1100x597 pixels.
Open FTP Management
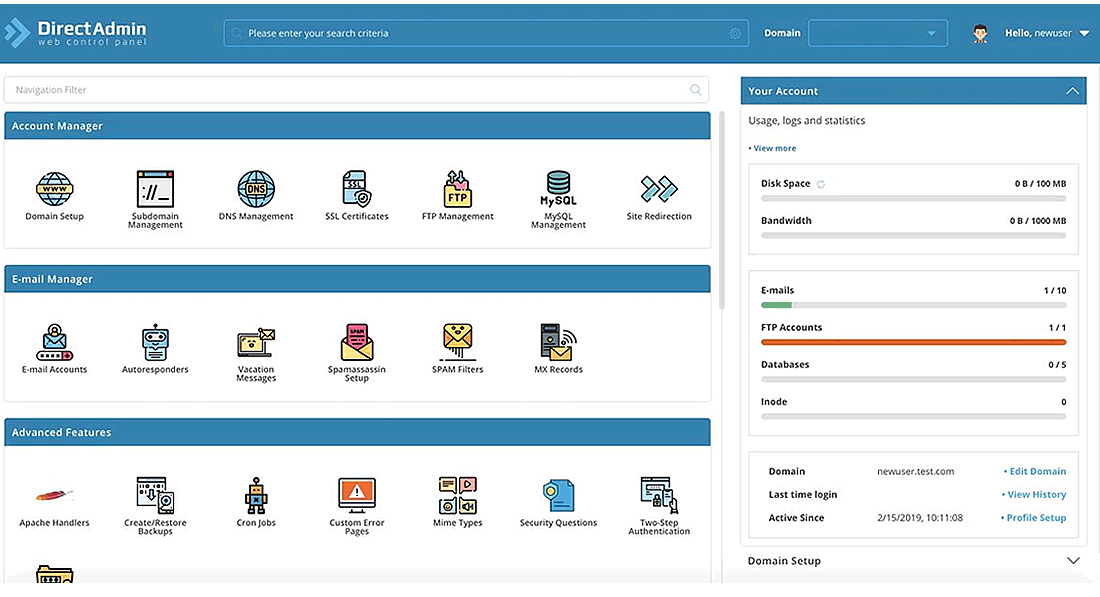[x=457, y=196]
